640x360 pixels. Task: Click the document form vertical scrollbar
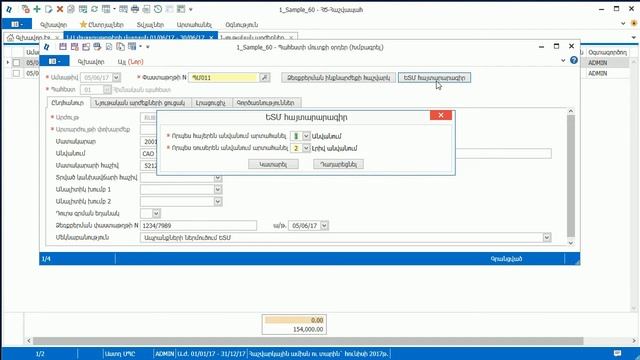tap(571, 176)
